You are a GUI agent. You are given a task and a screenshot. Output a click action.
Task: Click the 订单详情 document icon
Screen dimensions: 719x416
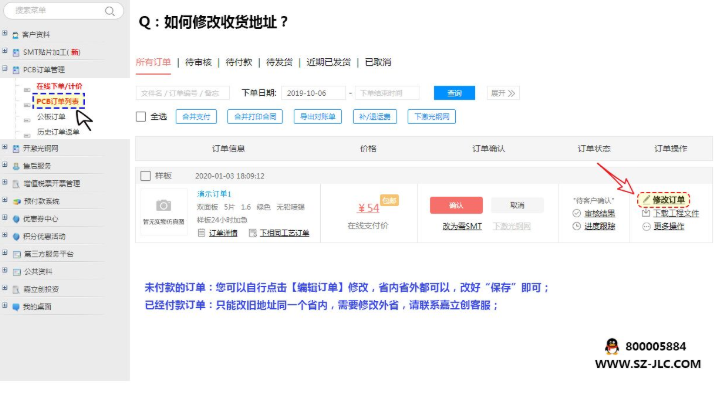pos(200,232)
